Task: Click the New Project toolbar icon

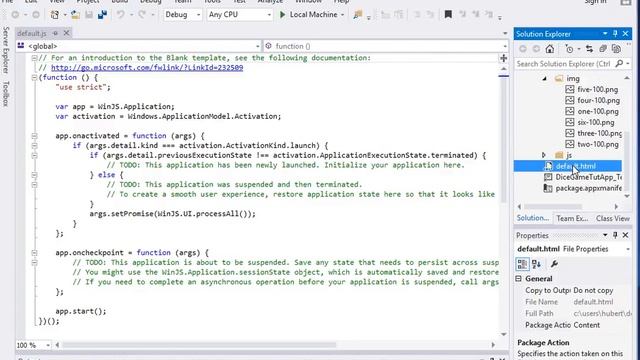Action: coord(54,15)
